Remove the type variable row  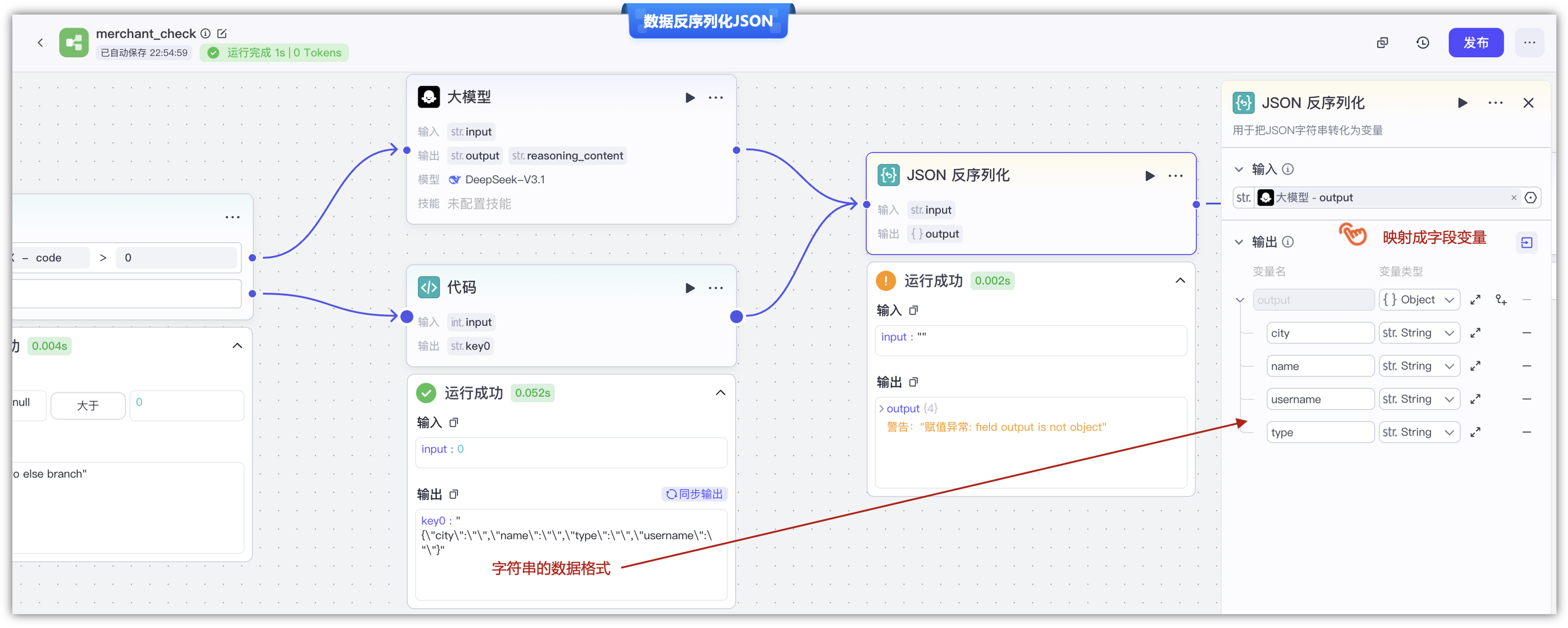(x=1526, y=433)
